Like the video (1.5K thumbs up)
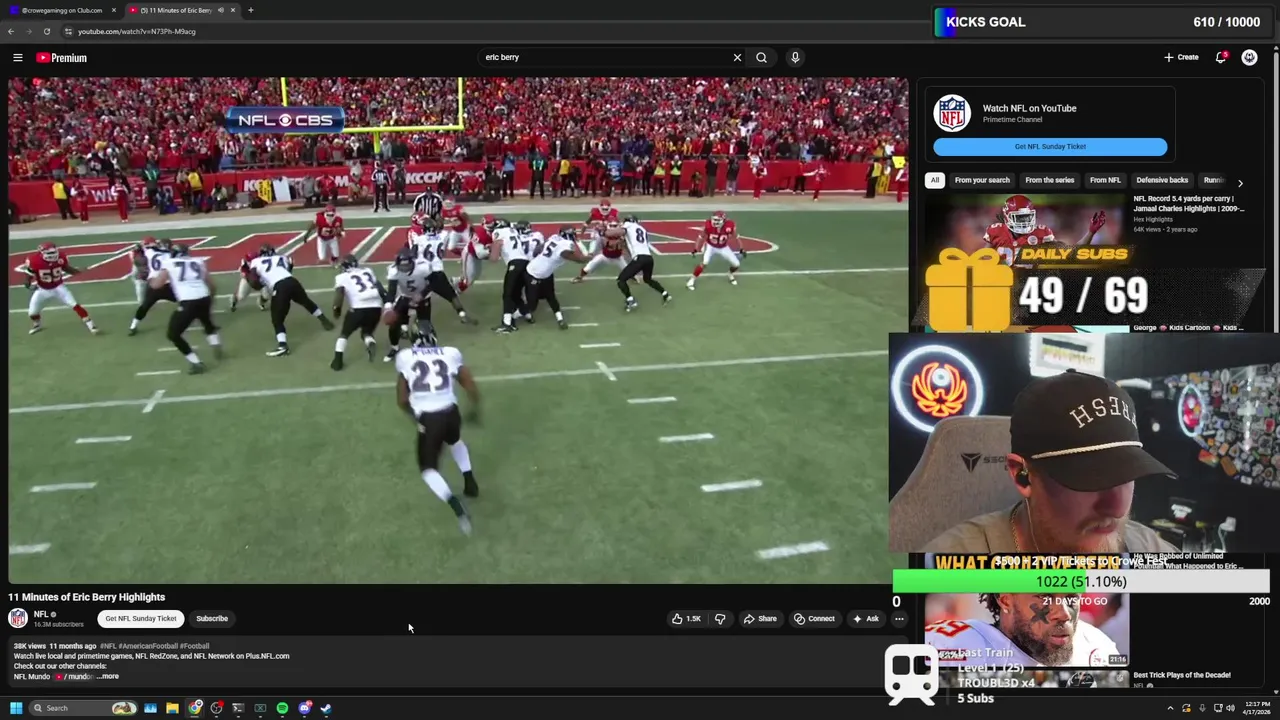The width and height of the screenshot is (1280, 720). 686,618
